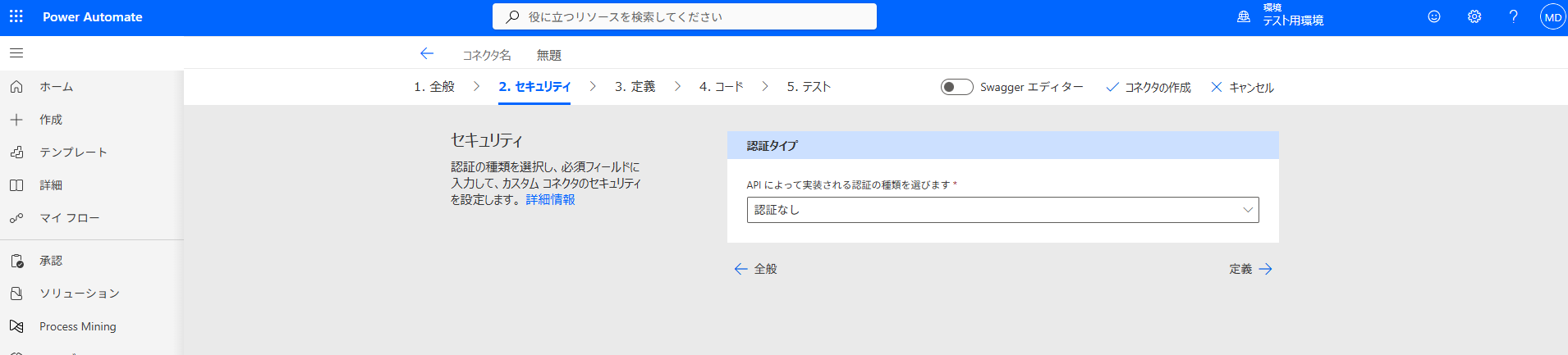The height and width of the screenshot is (355, 1568).
Task: Go to step 1. 全般 tab
Action: pyautogui.click(x=434, y=86)
